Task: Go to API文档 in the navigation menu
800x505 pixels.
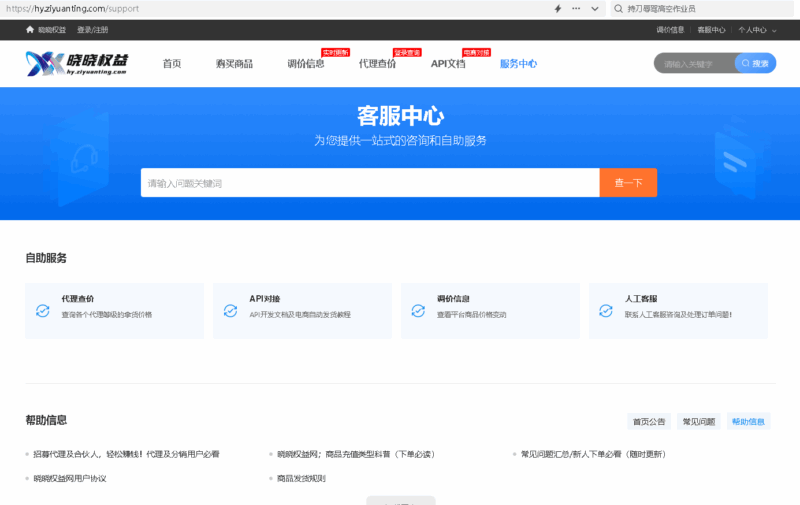Action: [447, 64]
